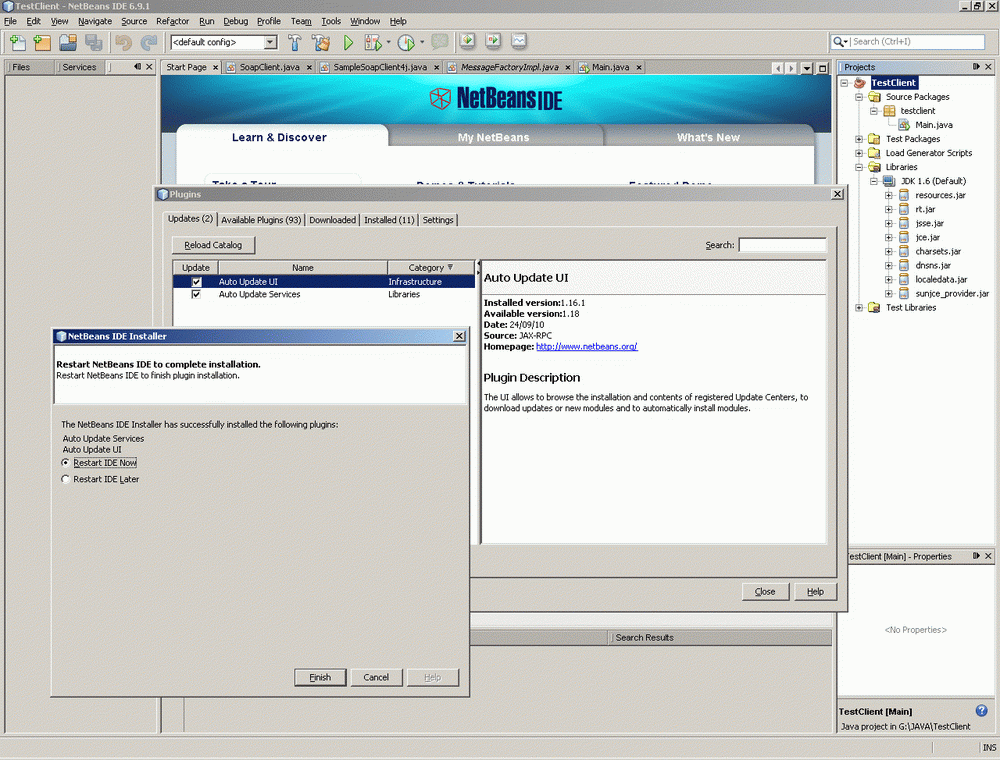
Task: Click the scroll editor tabs left arrow
Action: tap(777, 68)
